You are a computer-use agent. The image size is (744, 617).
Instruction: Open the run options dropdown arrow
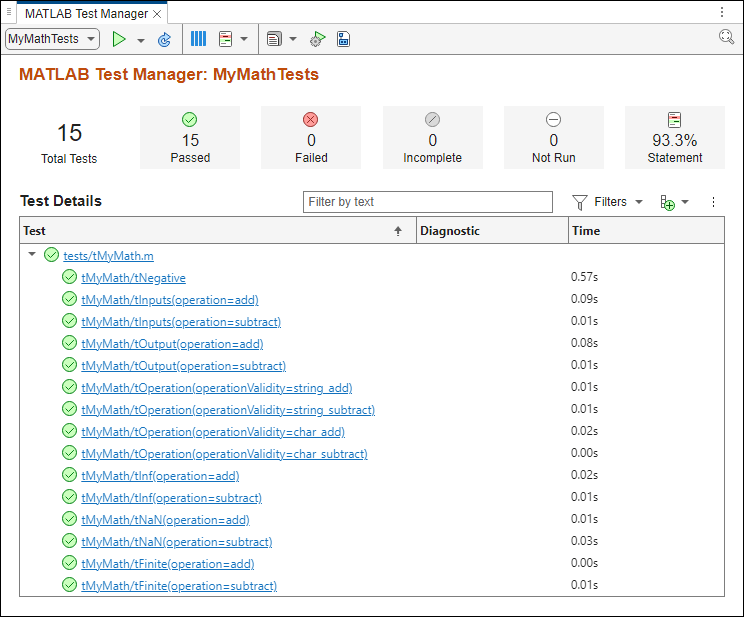(141, 40)
